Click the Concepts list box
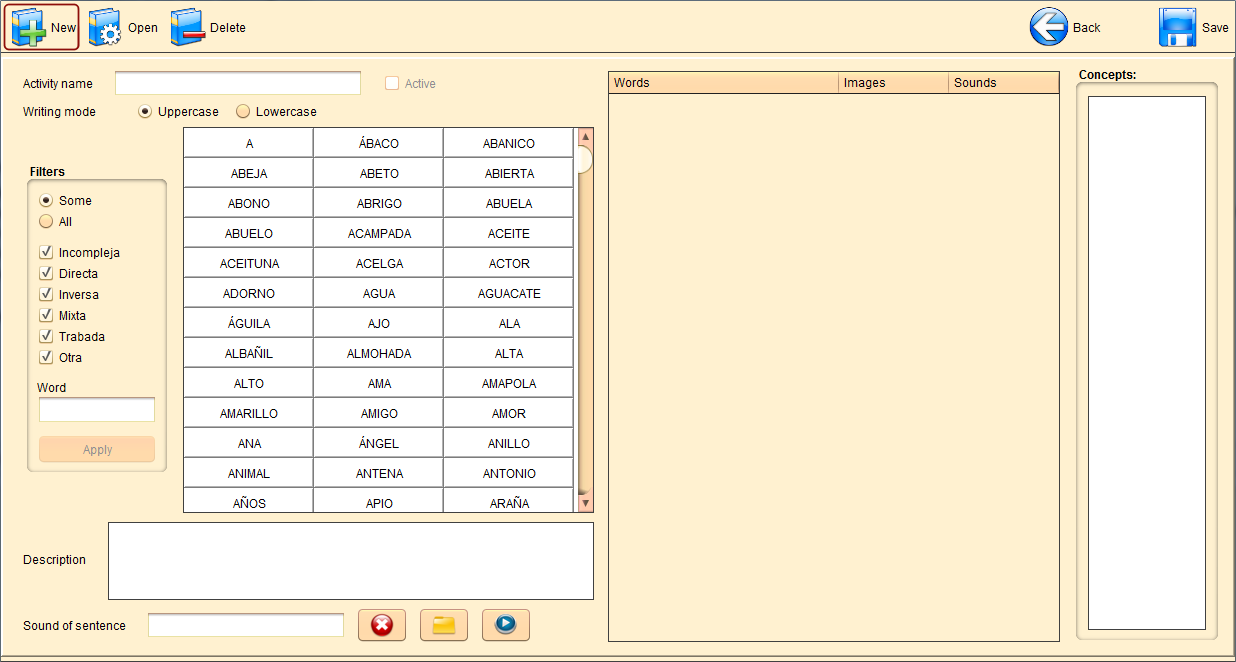This screenshot has height=662, width=1236. click(x=1147, y=363)
